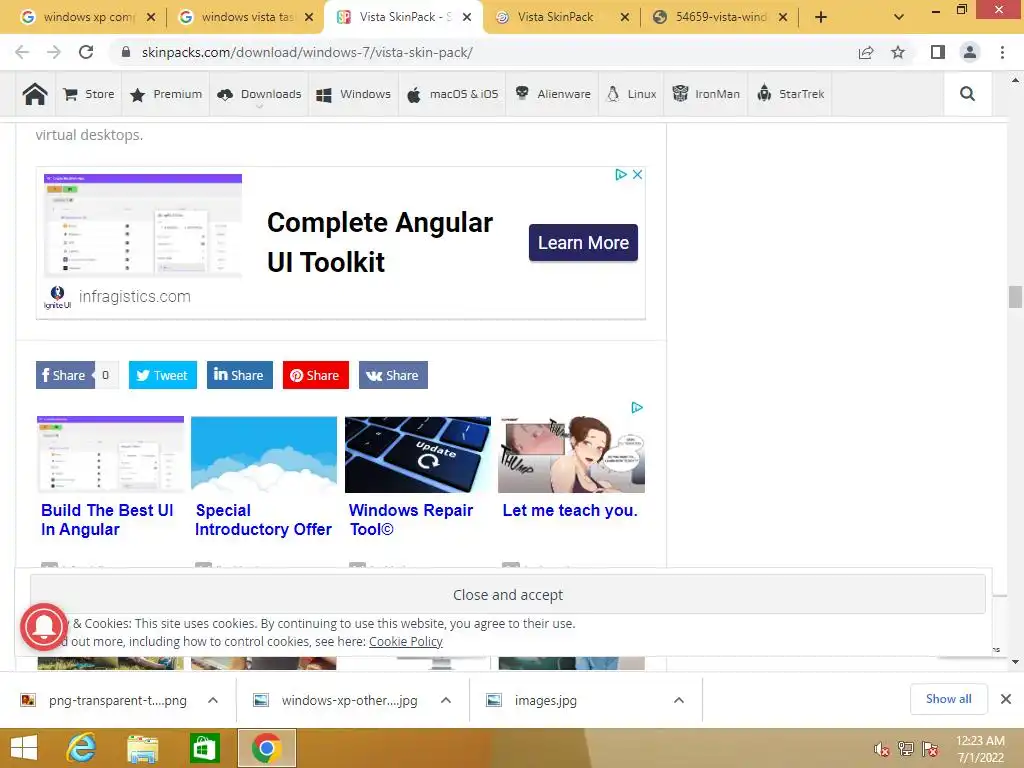
Task: Open a new tab
Action: [821, 17]
